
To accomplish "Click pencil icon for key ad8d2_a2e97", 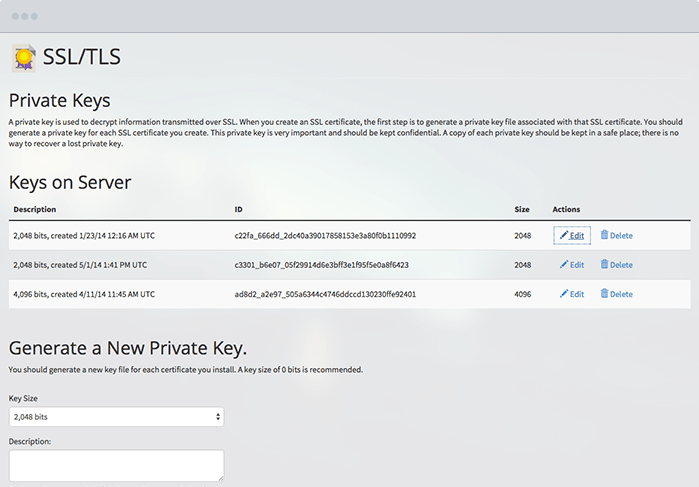I will tap(564, 294).
